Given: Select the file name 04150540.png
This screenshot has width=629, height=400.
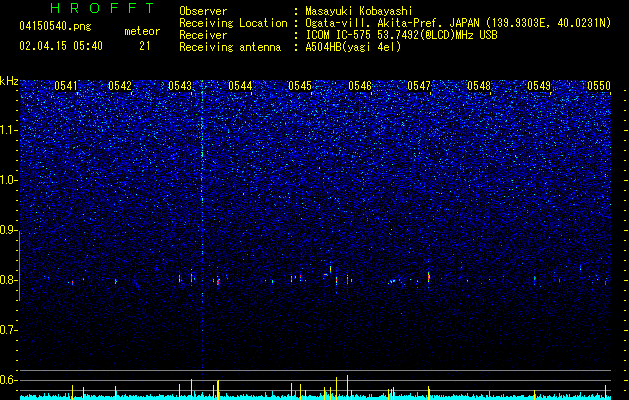Looking at the screenshot, I should click(x=55, y=27).
